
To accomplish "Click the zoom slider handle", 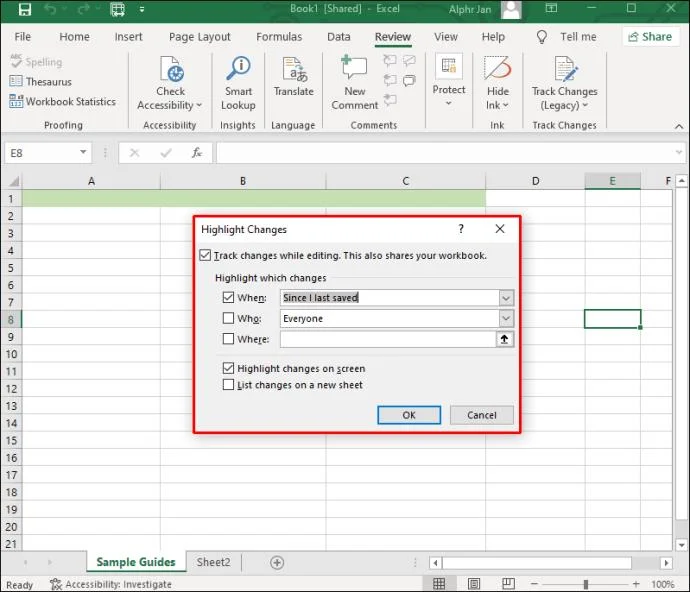I will (586, 584).
